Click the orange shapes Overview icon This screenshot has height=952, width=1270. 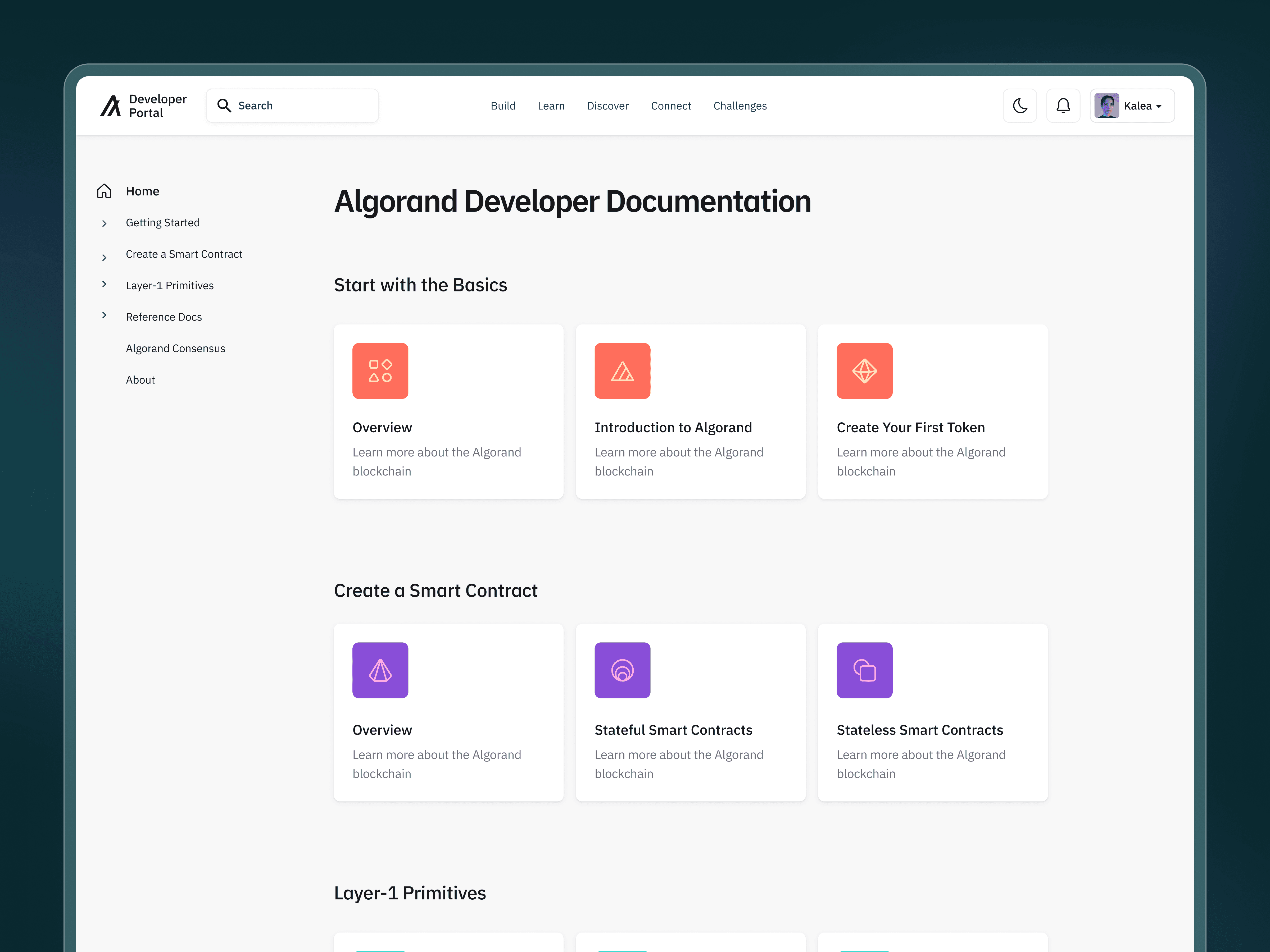(380, 371)
